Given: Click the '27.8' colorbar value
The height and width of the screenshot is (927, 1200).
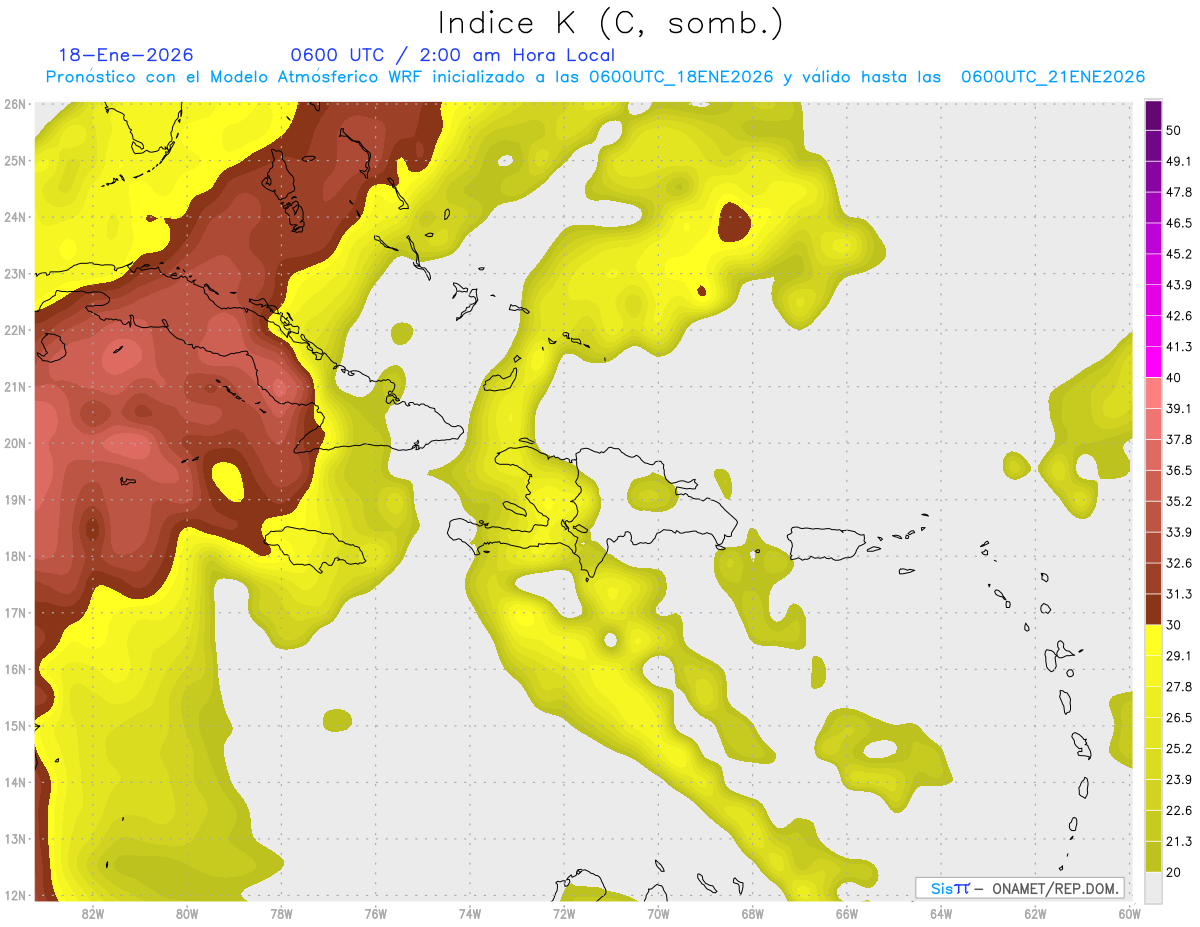Looking at the screenshot, I should 1179,687.
